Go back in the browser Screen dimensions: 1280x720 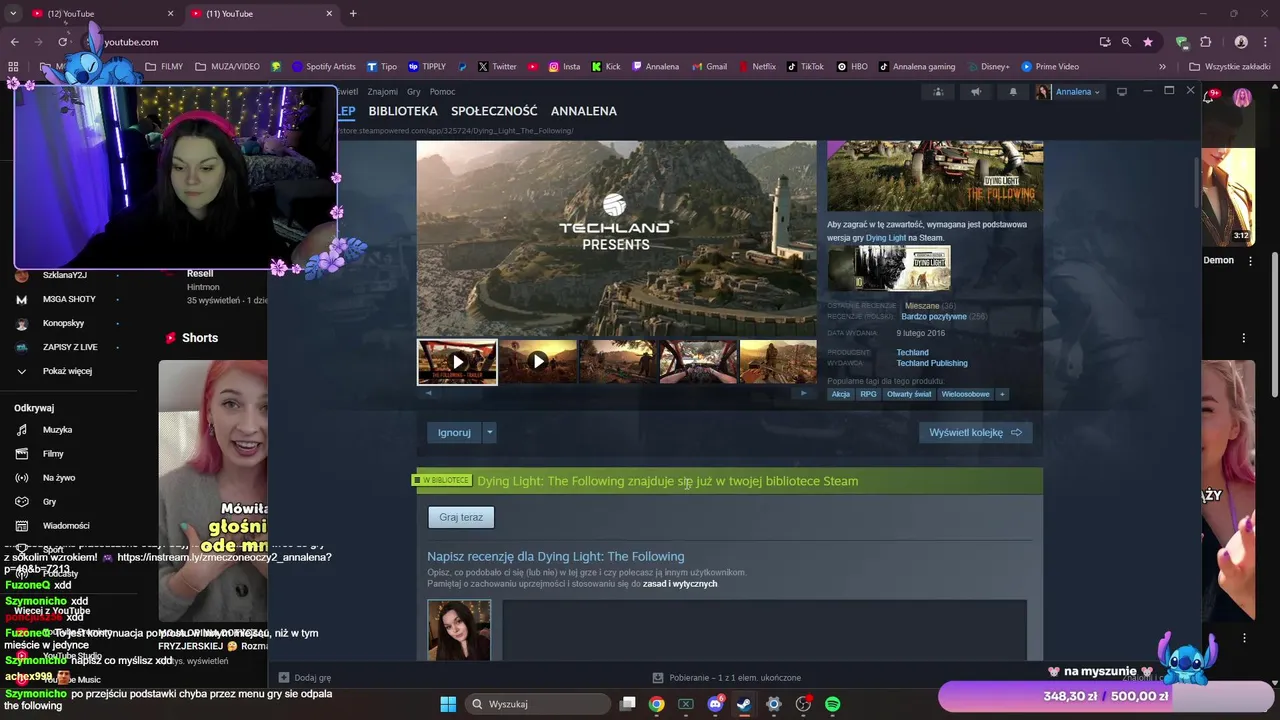[14, 42]
